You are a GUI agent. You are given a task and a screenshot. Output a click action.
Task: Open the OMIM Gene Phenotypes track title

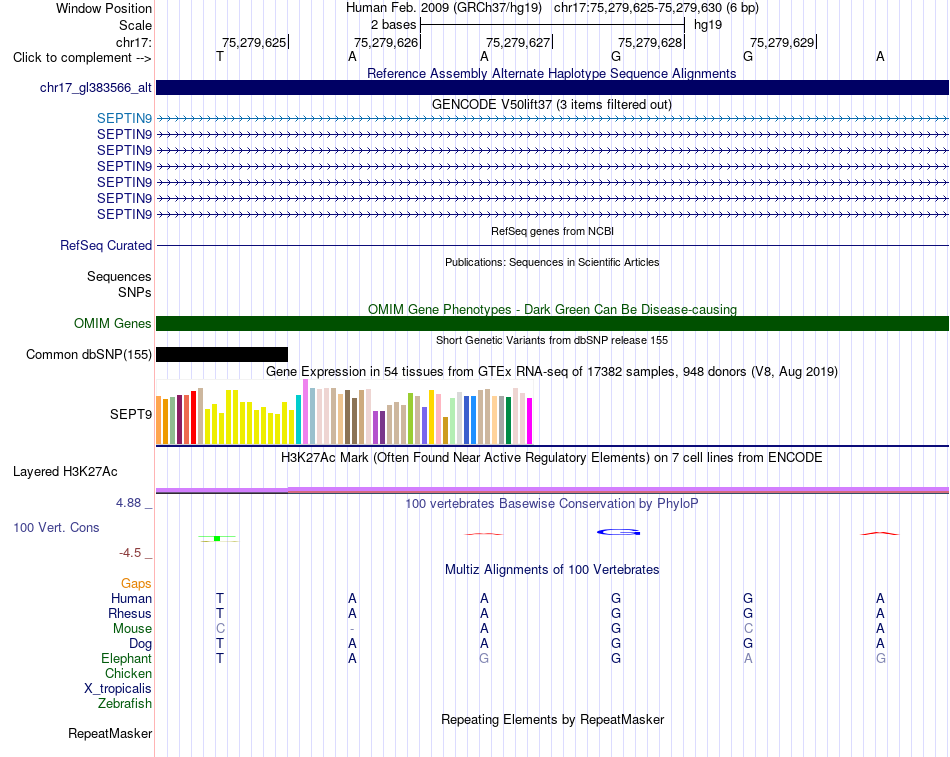tap(552, 309)
